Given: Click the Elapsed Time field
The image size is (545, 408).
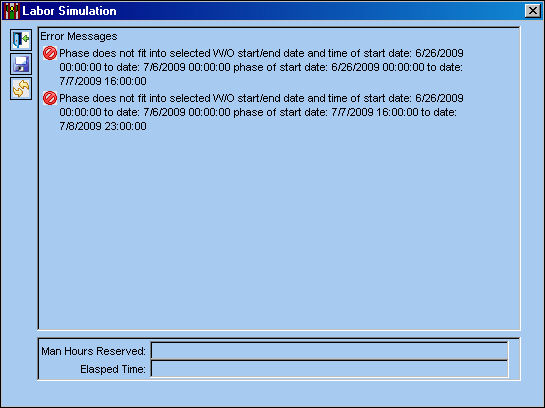Looking at the screenshot, I should pyautogui.click(x=330, y=369).
